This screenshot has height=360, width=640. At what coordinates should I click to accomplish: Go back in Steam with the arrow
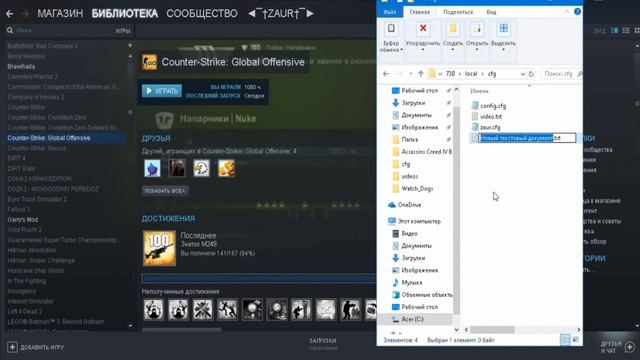pos(10,14)
